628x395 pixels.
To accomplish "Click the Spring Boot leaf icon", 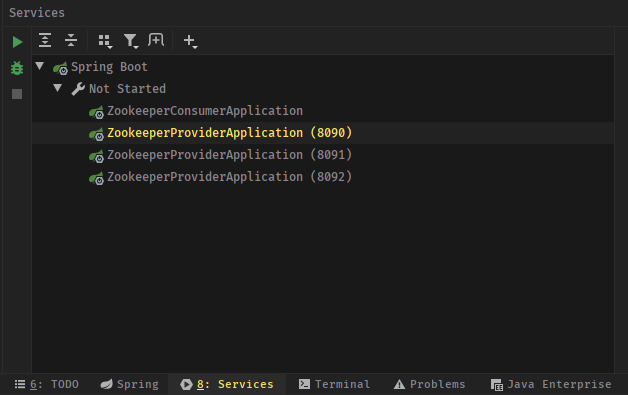I will (60, 68).
